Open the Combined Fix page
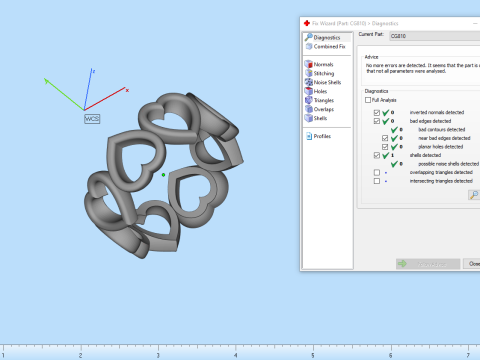The image size is (480, 360). tap(326, 47)
